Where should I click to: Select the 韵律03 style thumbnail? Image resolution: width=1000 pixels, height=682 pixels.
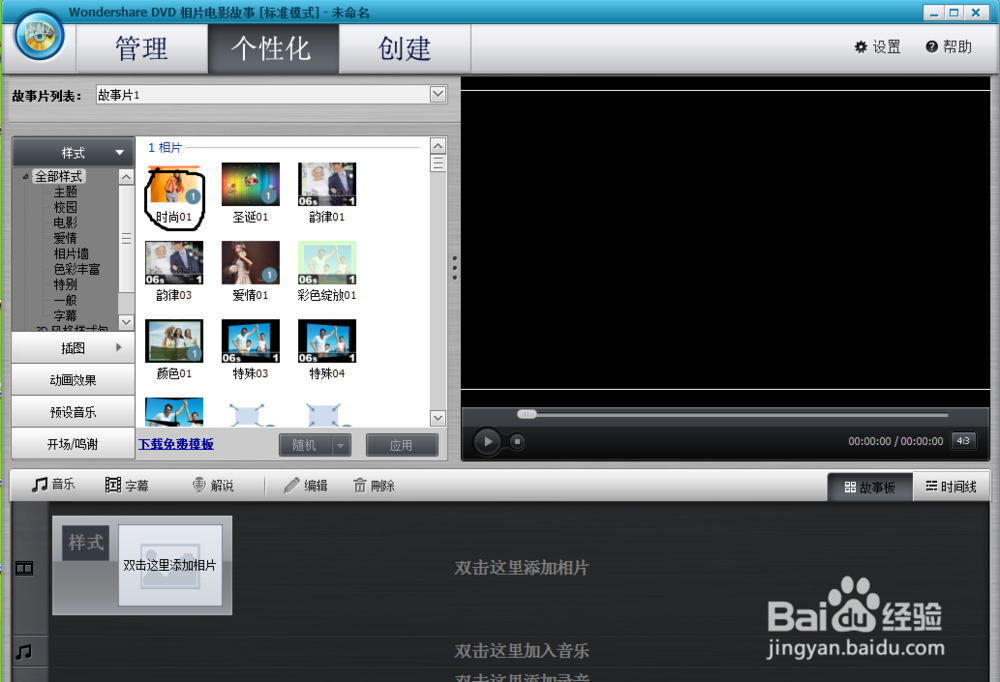tap(174, 263)
